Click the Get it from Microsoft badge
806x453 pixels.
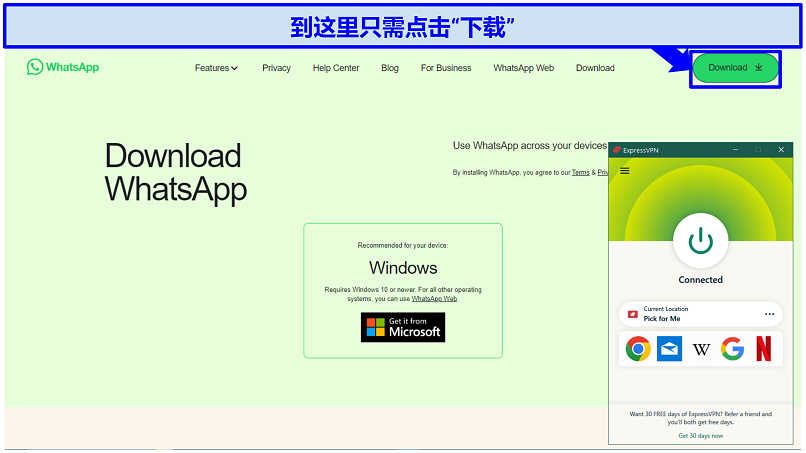[403, 327]
